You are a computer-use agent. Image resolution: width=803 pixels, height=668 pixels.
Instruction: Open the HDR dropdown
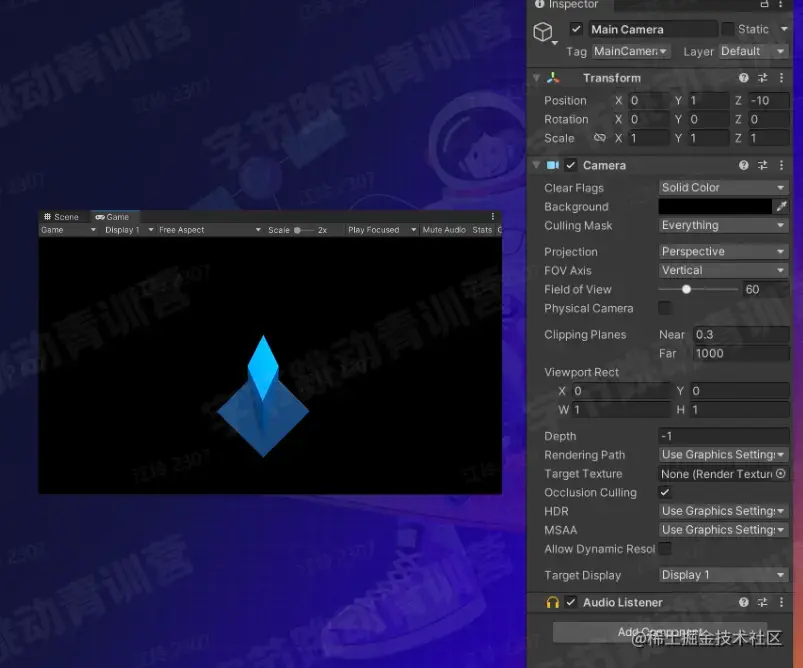click(723, 511)
